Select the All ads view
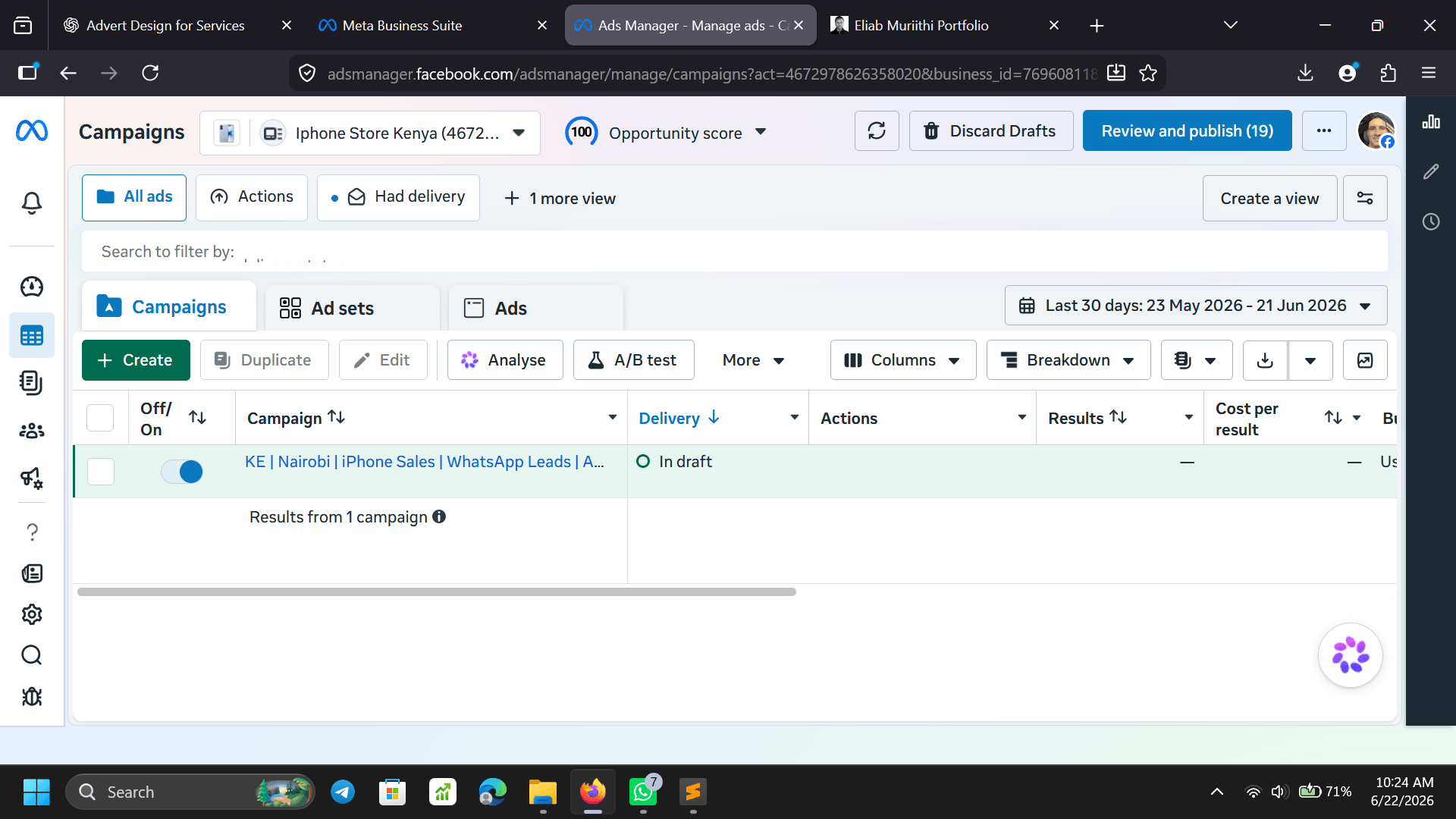 coord(134,197)
